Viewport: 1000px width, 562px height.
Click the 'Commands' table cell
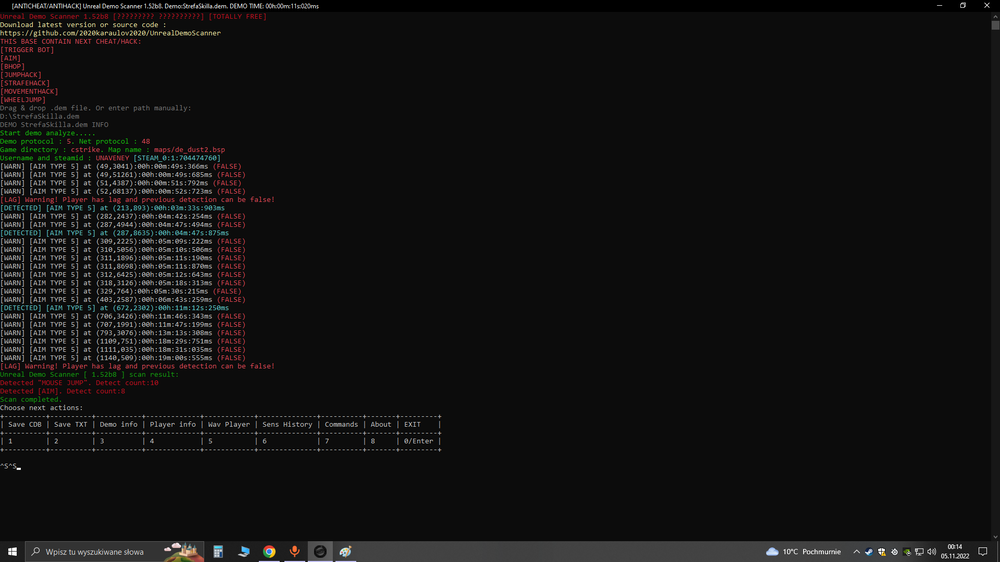pos(341,424)
